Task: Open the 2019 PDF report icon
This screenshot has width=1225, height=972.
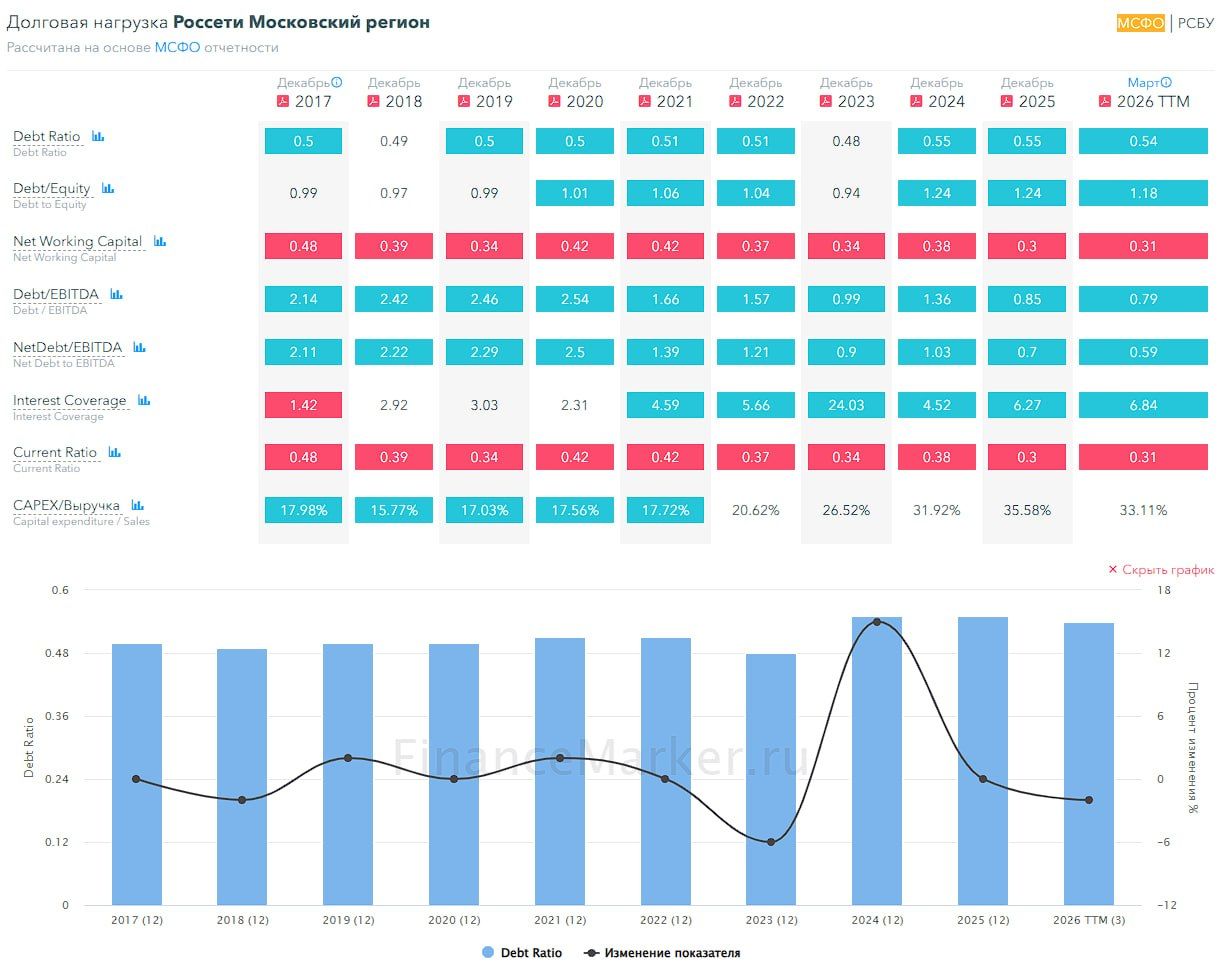Action: (x=464, y=101)
